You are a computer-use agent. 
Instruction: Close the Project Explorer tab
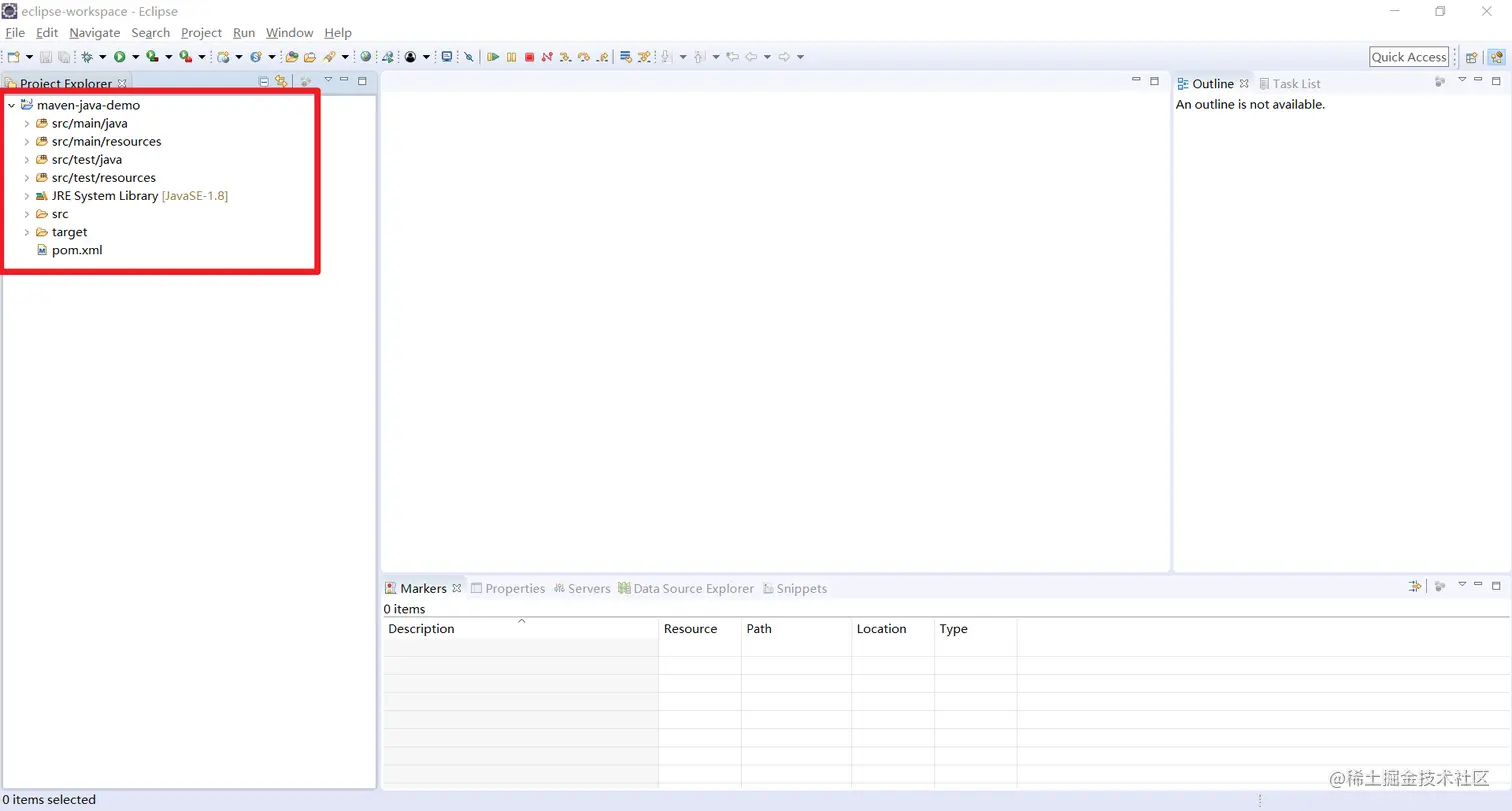pyautogui.click(x=122, y=84)
